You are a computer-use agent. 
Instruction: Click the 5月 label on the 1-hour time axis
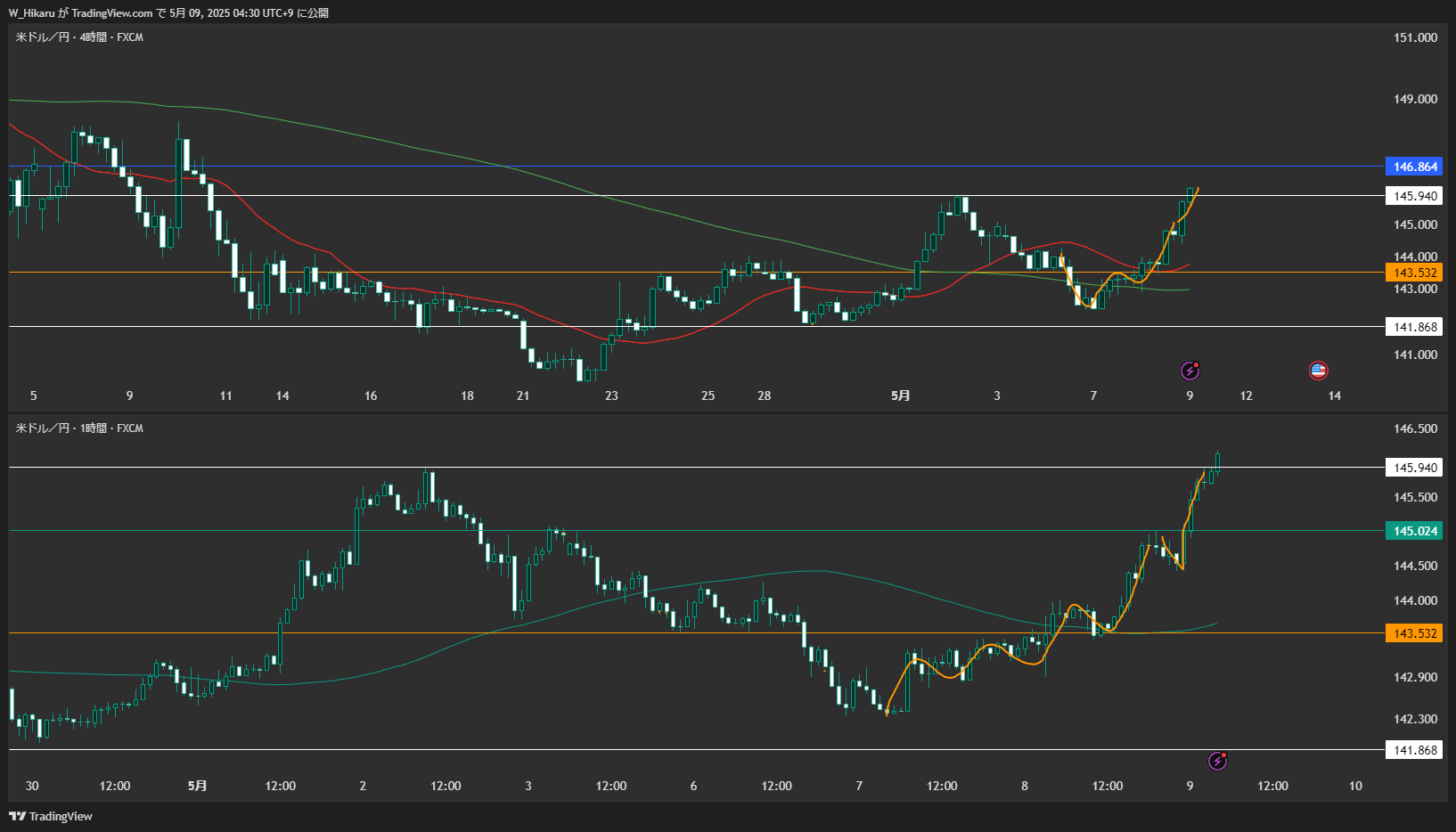tap(197, 786)
